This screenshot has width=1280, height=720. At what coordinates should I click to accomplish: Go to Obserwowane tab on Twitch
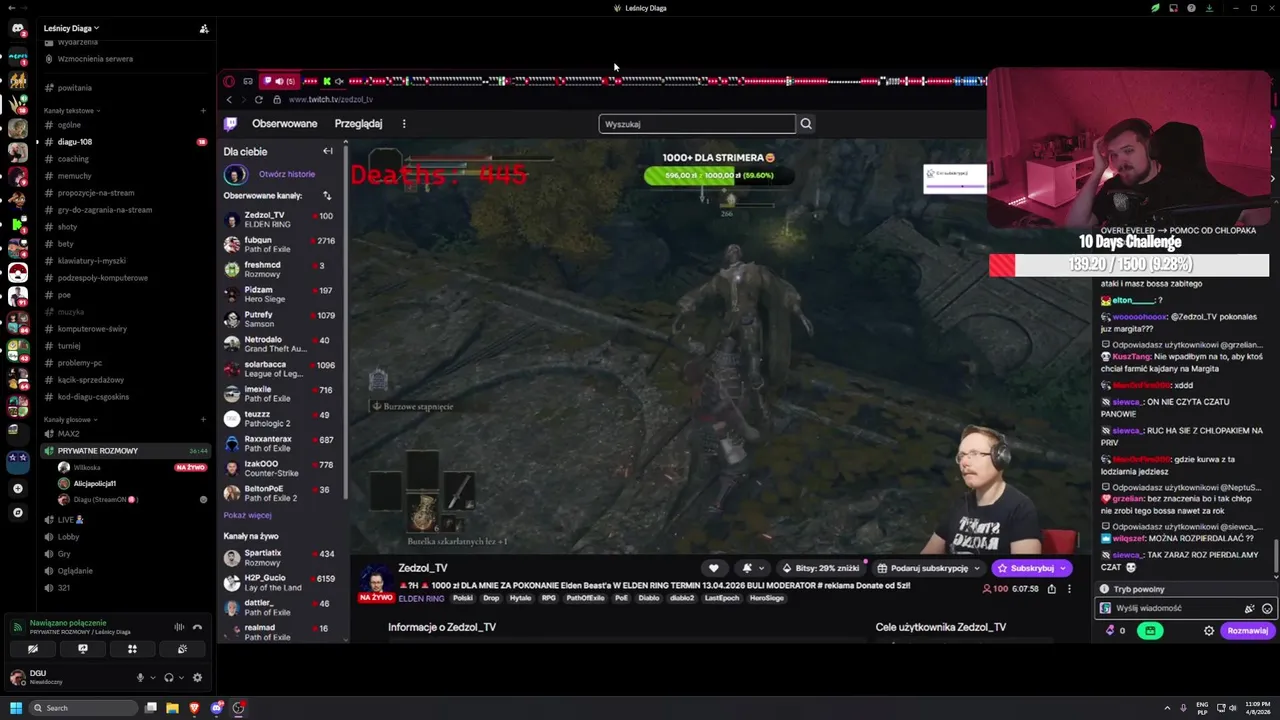pyautogui.click(x=284, y=124)
